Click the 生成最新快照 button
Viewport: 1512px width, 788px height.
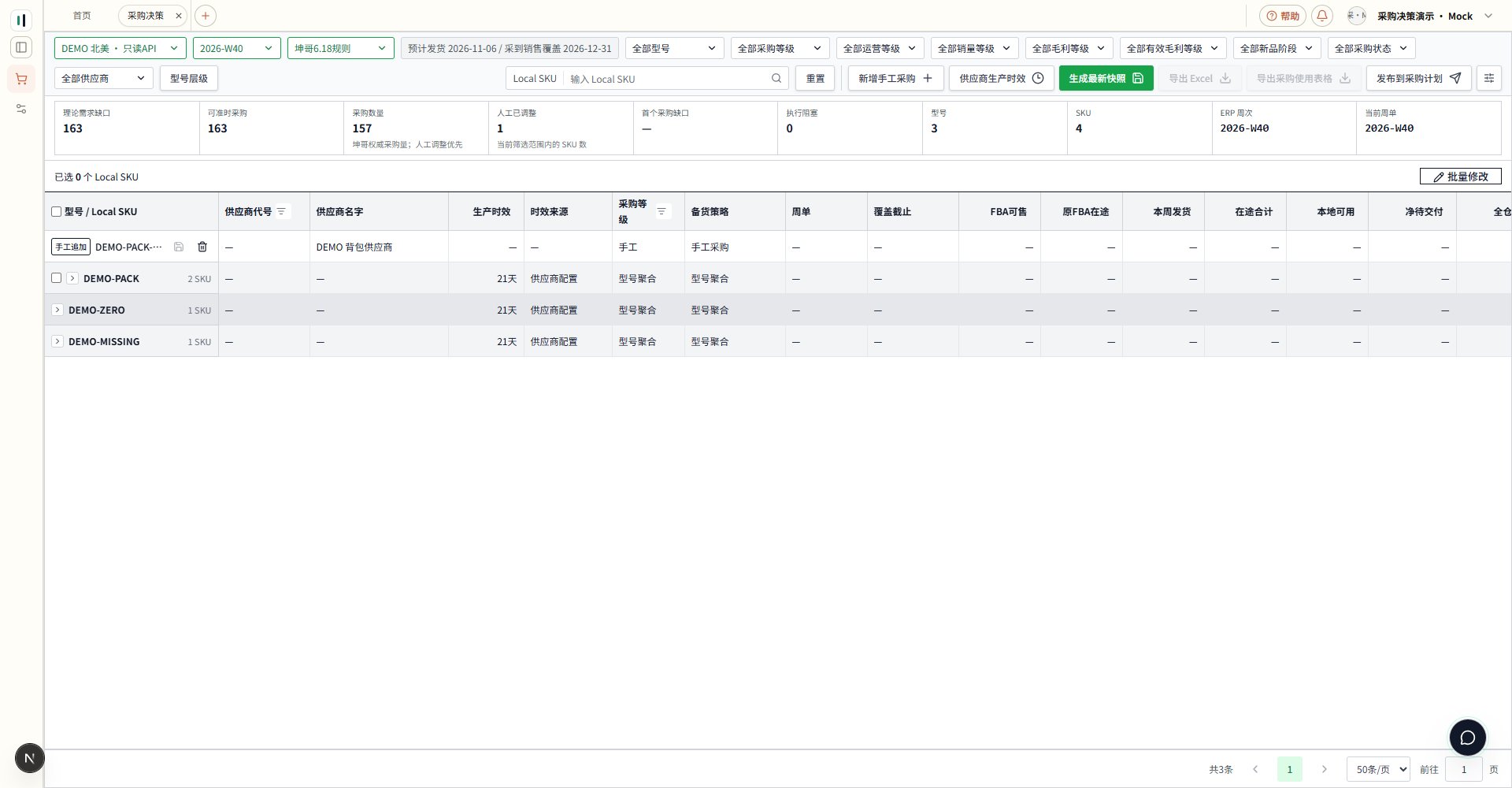point(1106,78)
